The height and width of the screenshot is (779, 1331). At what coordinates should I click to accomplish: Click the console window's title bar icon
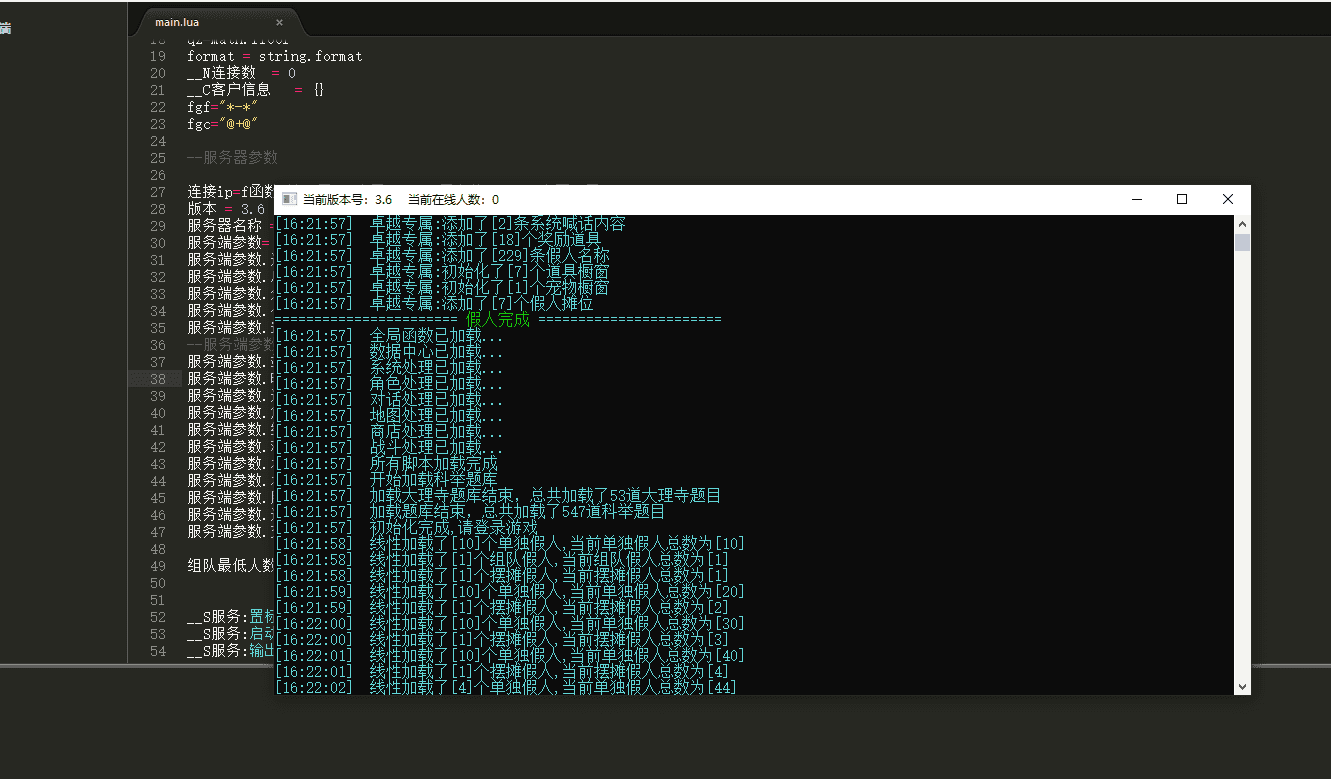pos(288,200)
